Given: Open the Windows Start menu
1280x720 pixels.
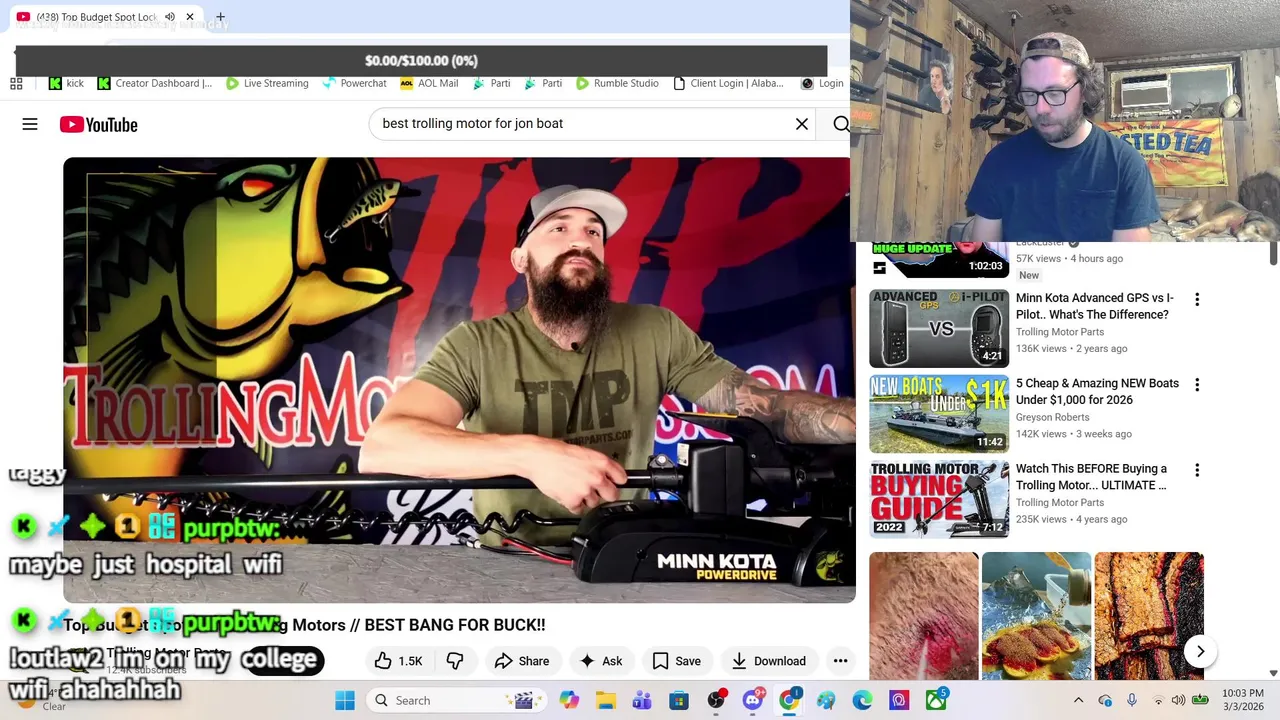Looking at the screenshot, I should (345, 700).
